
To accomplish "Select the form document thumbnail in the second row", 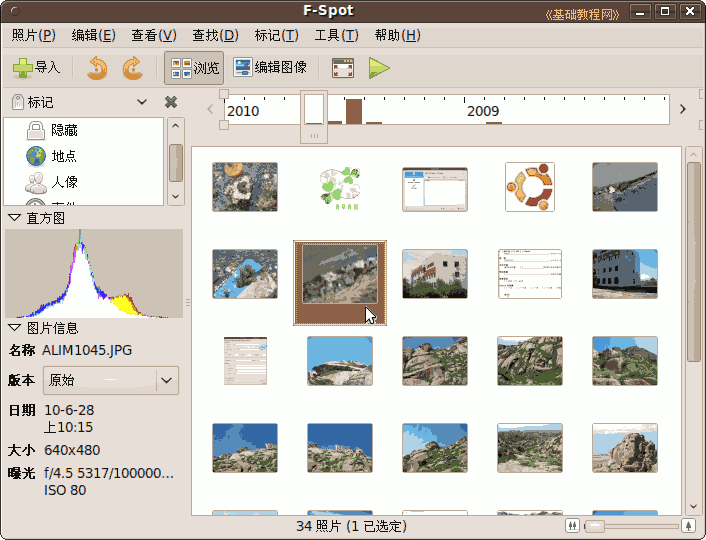I will click(x=530, y=274).
